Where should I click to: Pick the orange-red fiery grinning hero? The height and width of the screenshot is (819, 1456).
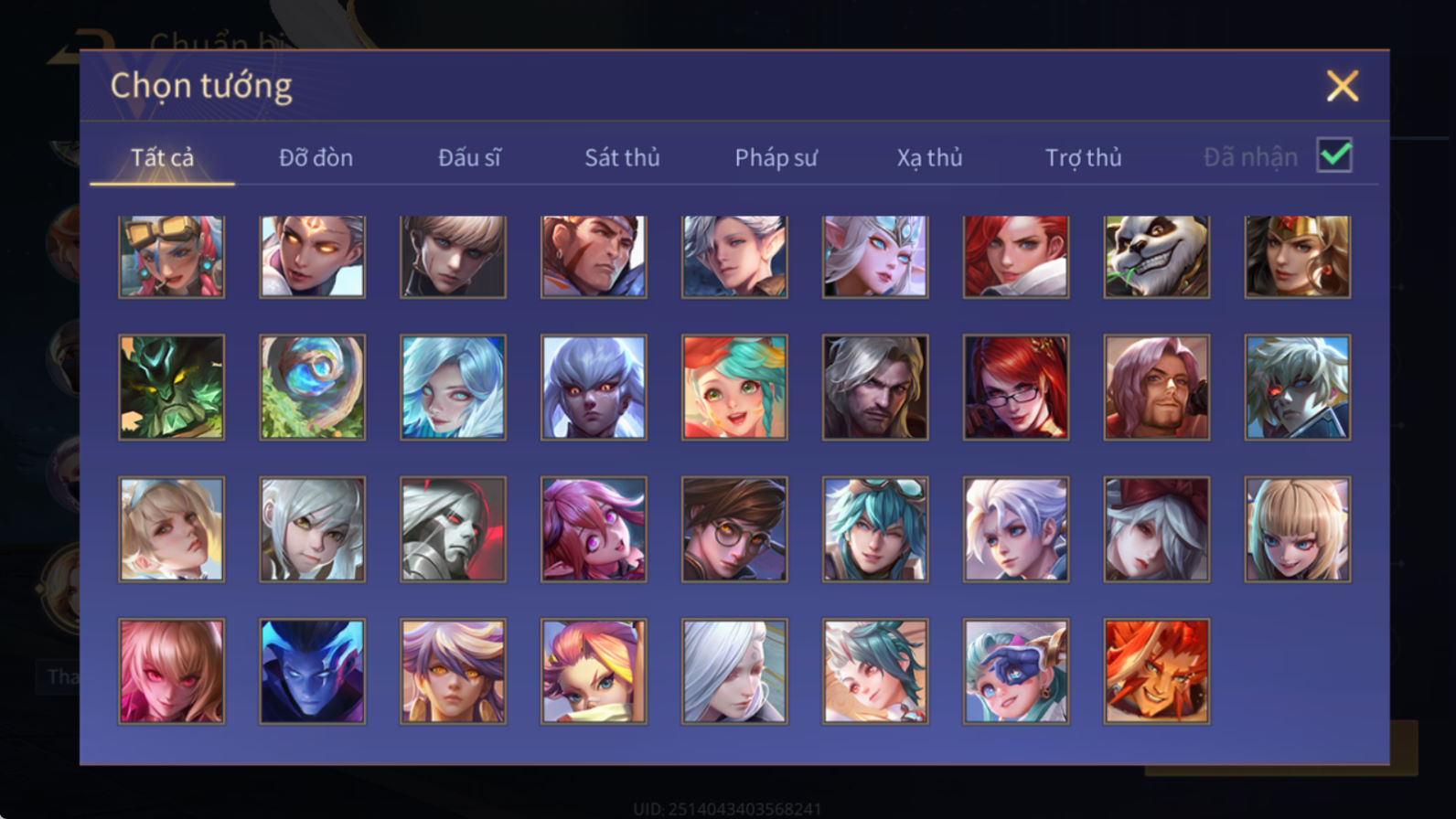1156,671
